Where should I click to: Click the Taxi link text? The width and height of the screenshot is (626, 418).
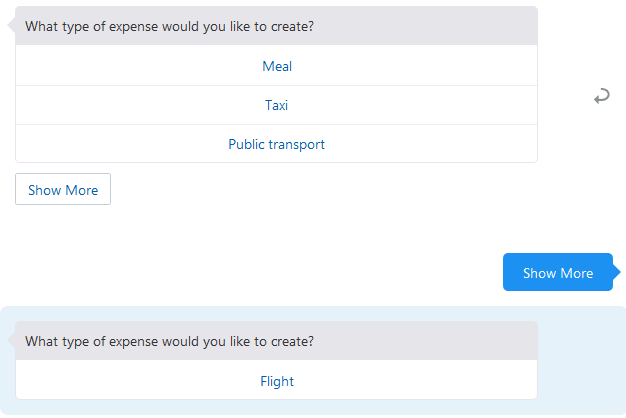(x=277, y=105)
